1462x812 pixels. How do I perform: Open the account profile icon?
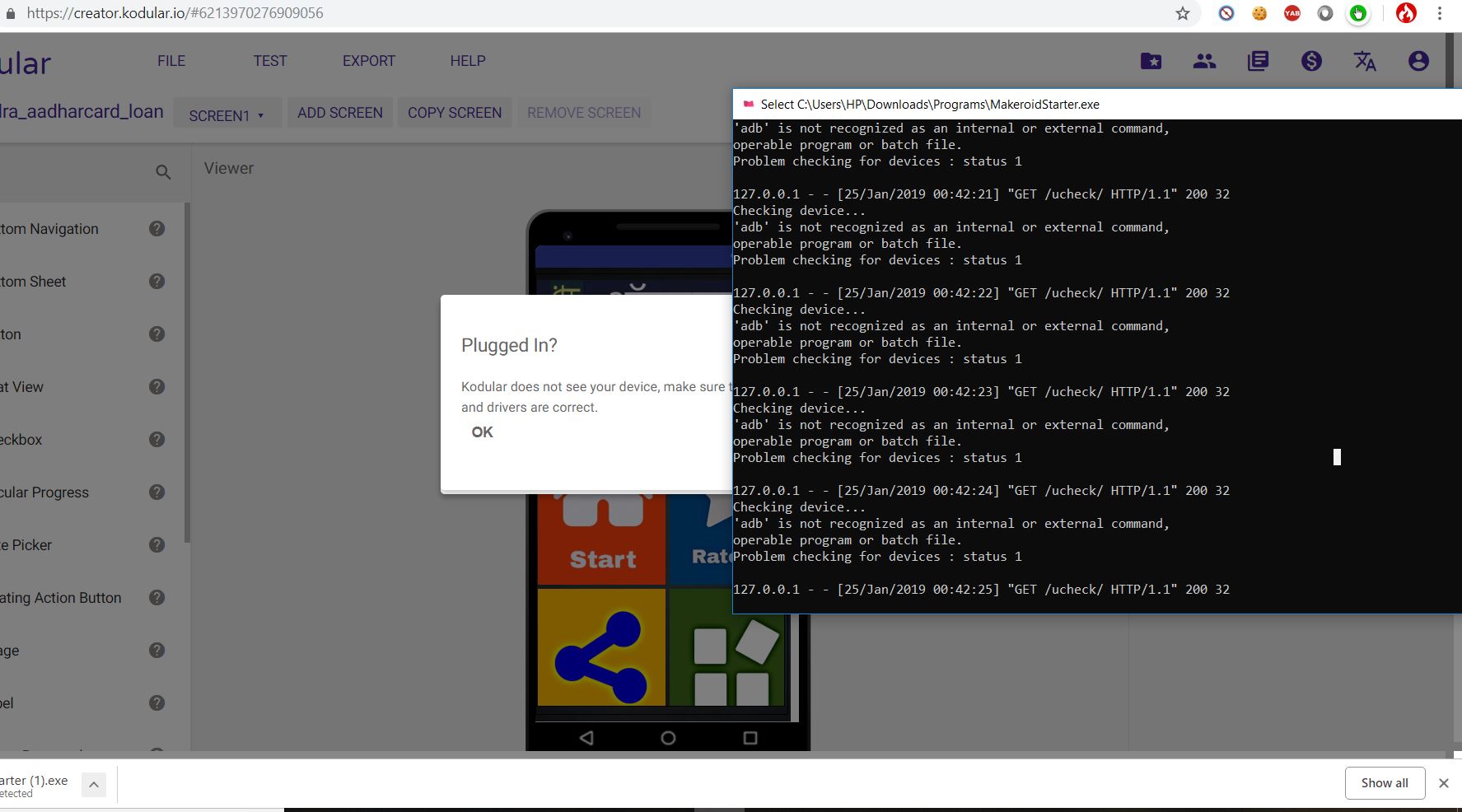click(1418, 61)
